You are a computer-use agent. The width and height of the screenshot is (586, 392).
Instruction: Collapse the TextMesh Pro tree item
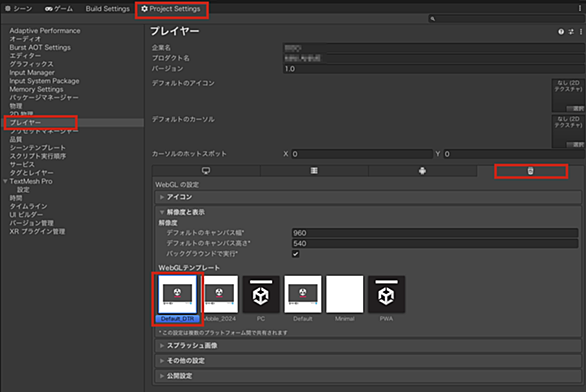pyautogui.click(x=5, y=181)
